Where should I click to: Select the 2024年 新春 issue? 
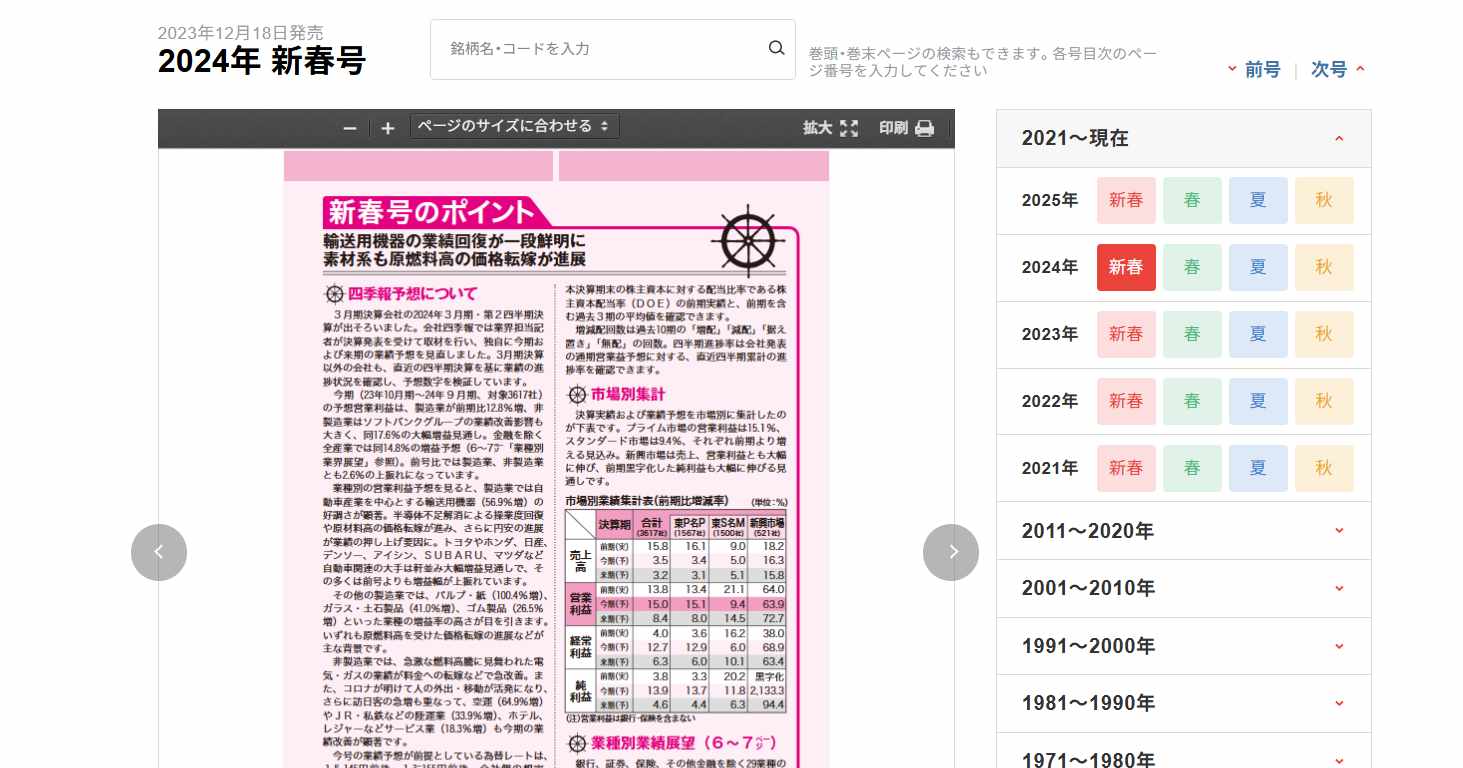(x=1125, y=267)
